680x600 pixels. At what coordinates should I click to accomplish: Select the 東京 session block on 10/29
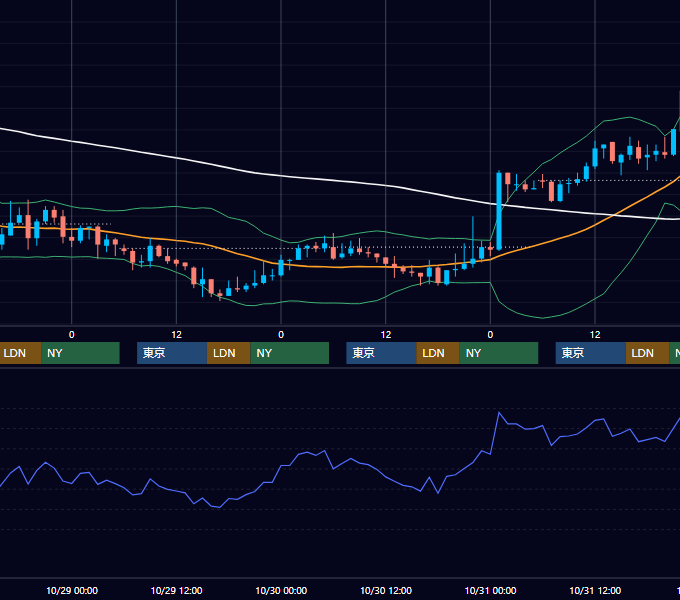(x=172, y=353)
